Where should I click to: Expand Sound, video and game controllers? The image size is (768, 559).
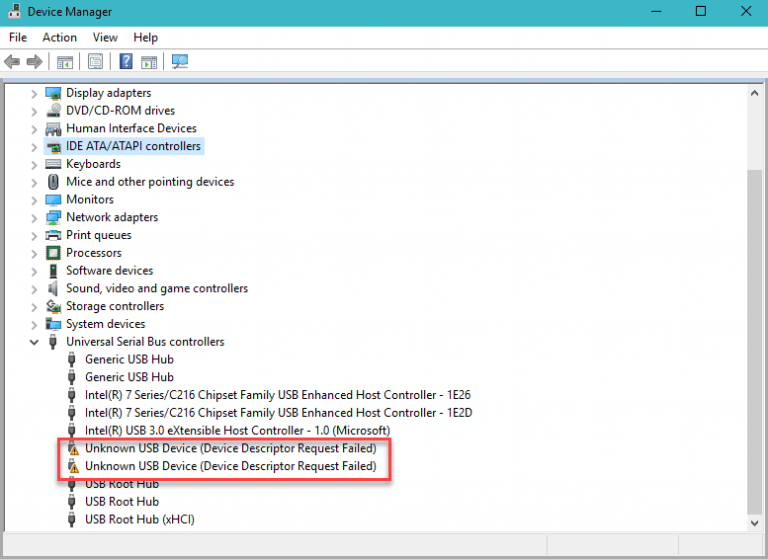(34, 289)
